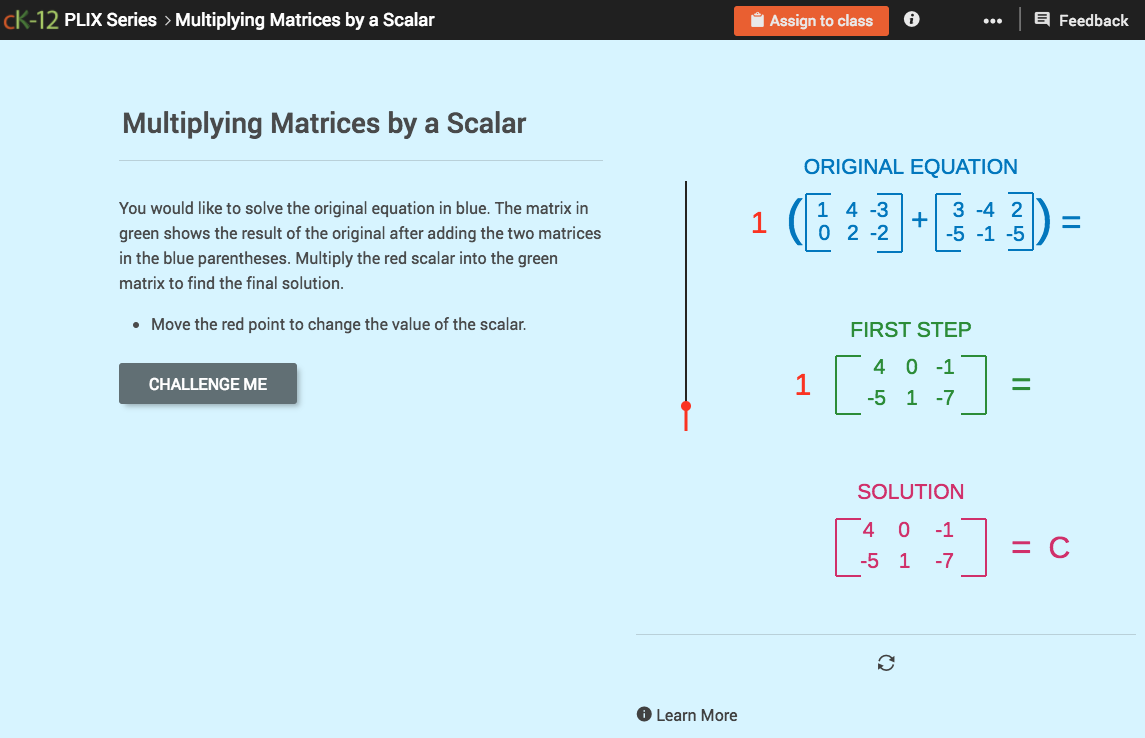The width and height of the screenshot is (1145, 738).
Task: Click the top of the vertical slider track
Action: pos(686,182)
